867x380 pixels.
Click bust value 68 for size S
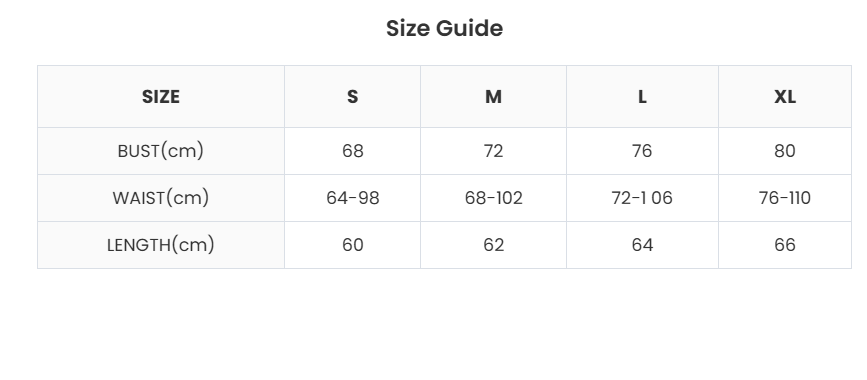tap(352, 151)
